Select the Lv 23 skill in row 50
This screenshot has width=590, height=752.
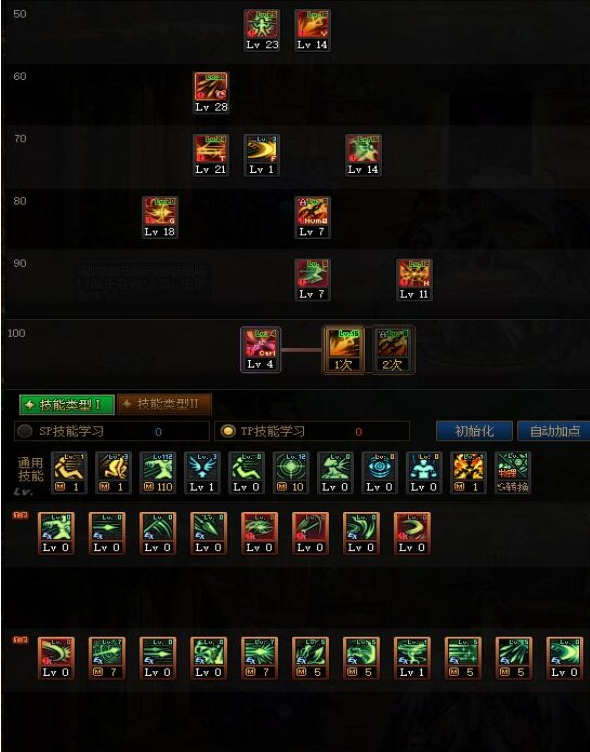tap(262, 31)
